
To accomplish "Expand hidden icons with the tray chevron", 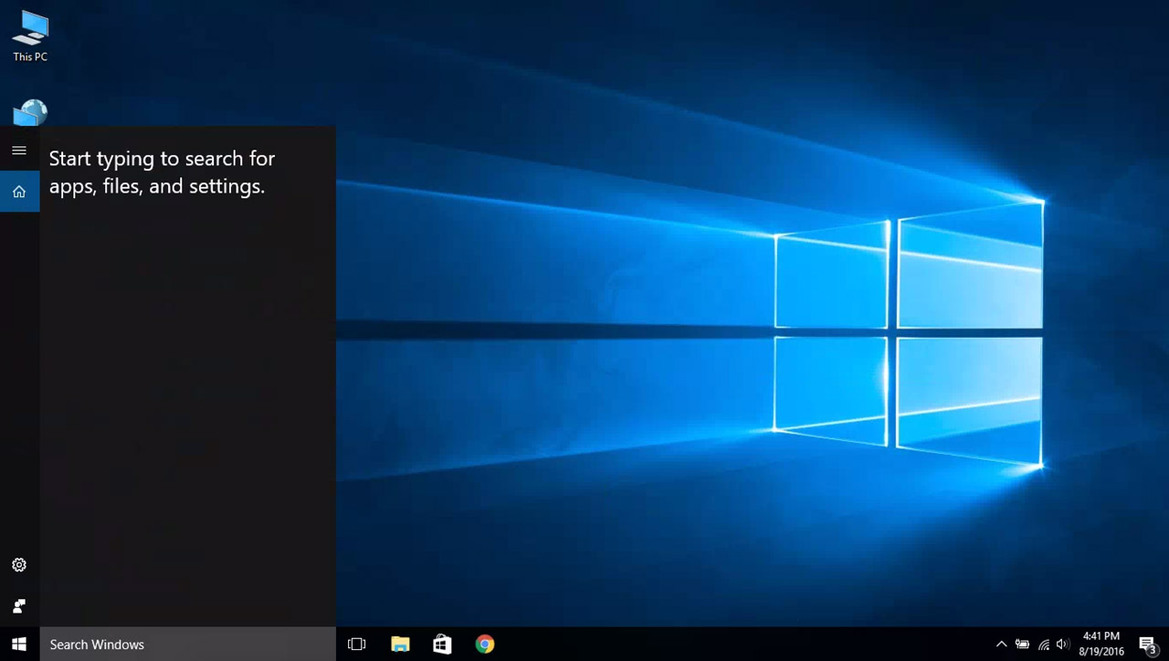I will coord(1001,644).
